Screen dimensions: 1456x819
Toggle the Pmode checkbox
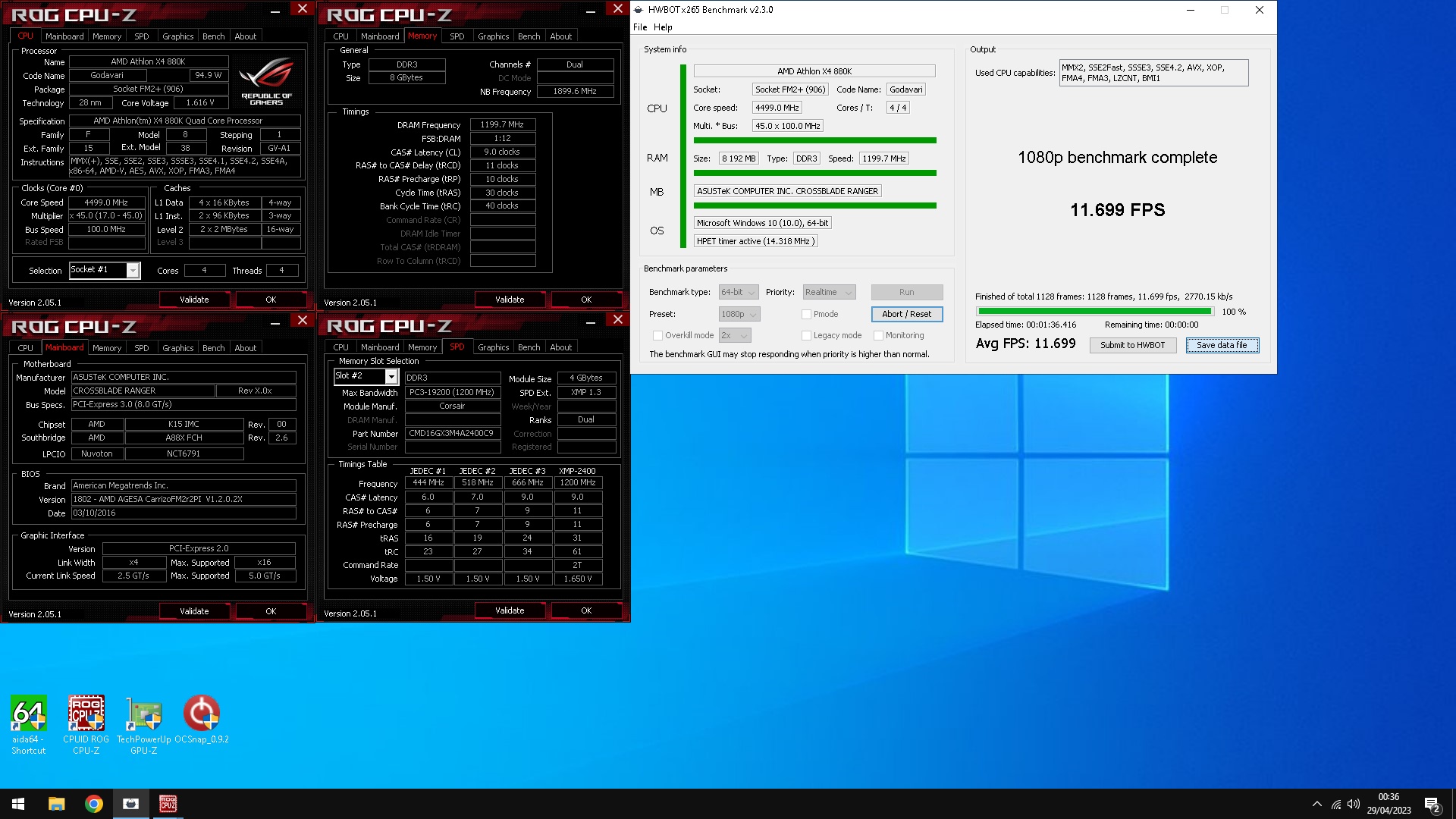[806, 314]
